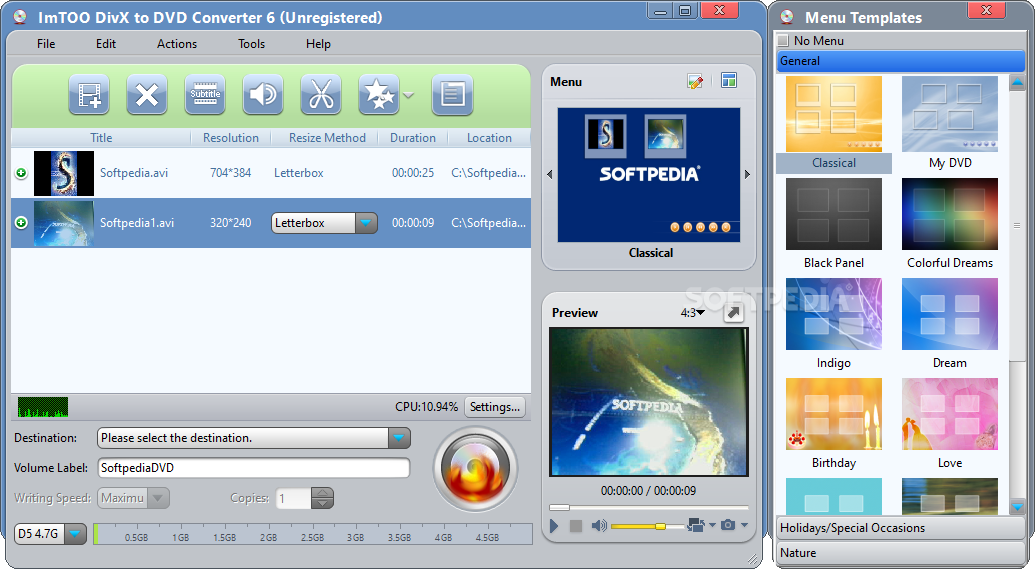
Task: Stop the preview playback
Action: 576,525
